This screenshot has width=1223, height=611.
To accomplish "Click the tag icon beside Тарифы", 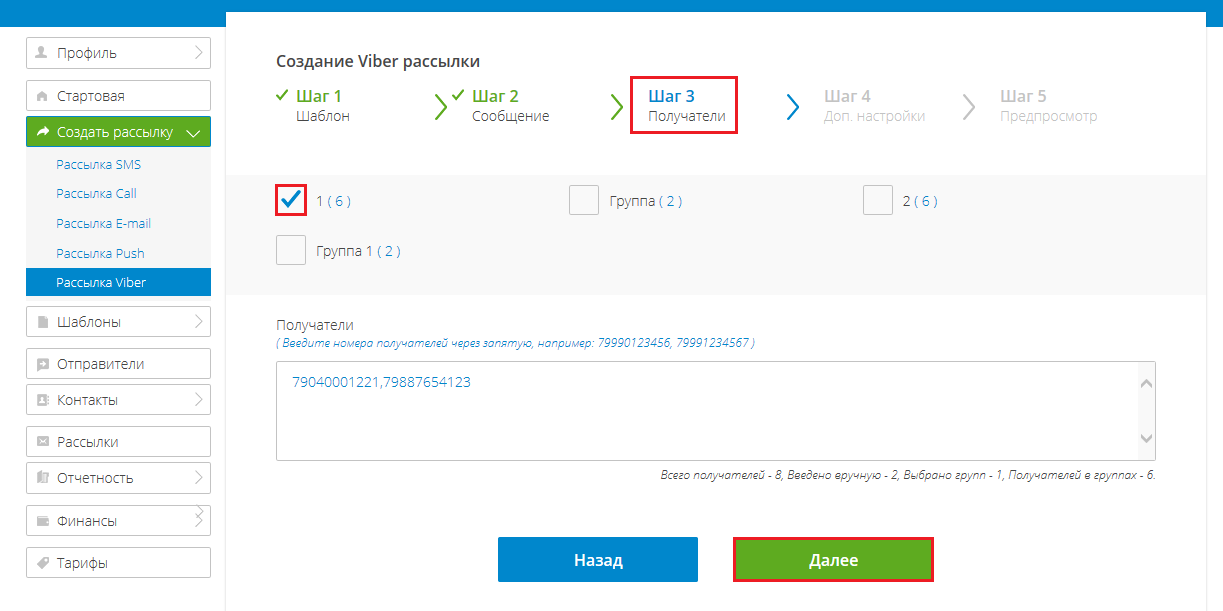I will [42, 563].
